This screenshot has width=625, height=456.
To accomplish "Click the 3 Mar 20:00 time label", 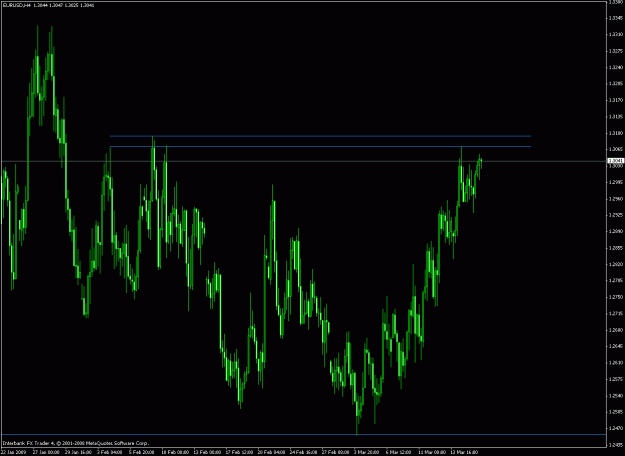I will [x=366, y=452].
